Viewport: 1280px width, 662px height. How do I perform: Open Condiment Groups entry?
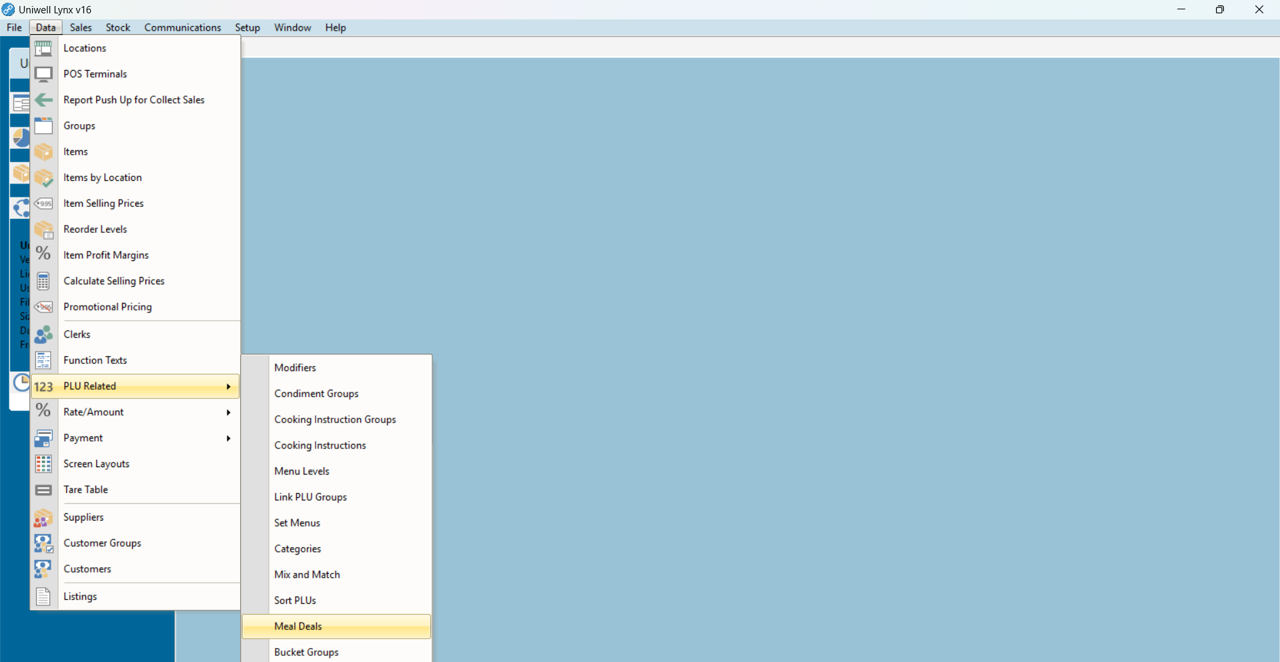coord(316,394)
